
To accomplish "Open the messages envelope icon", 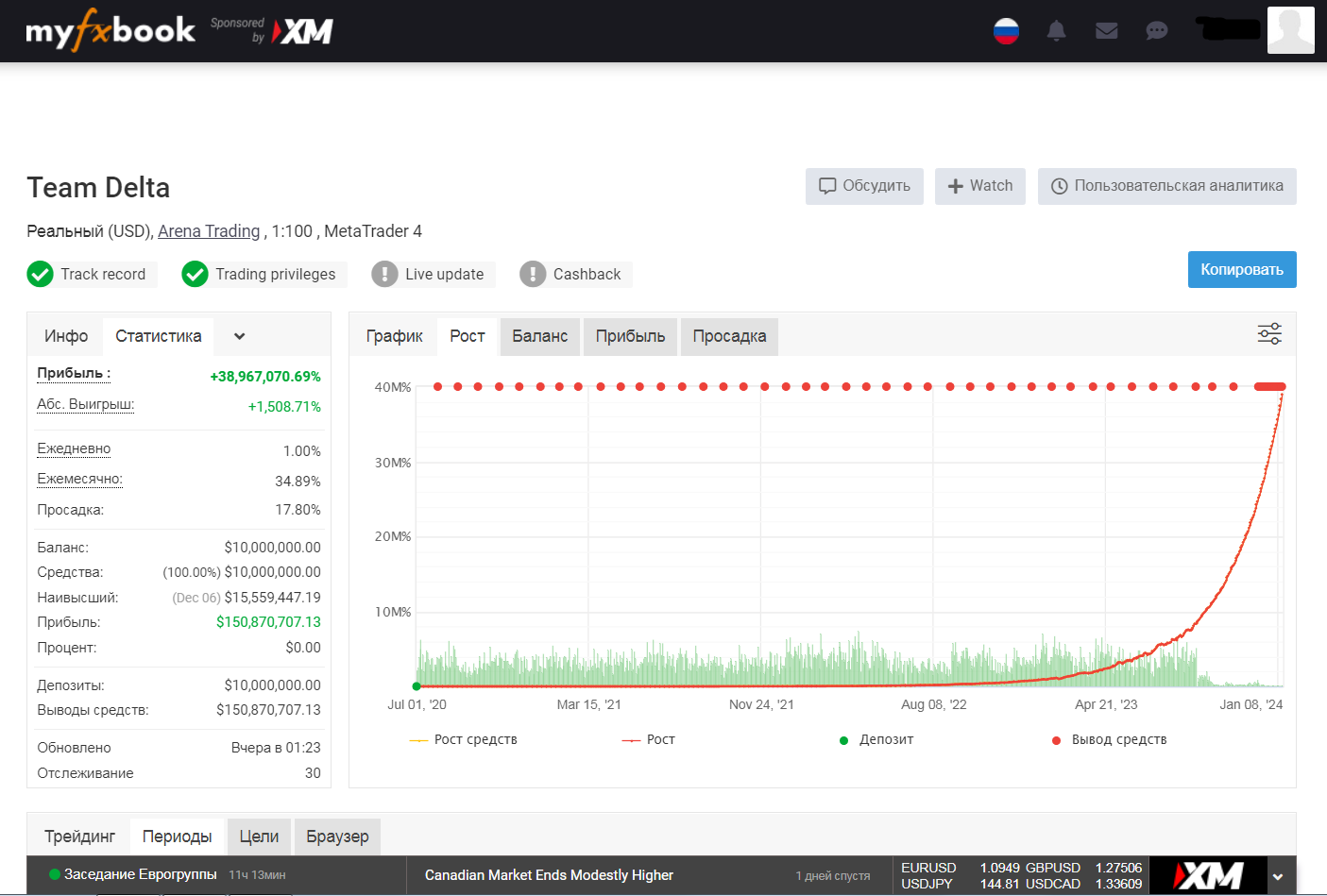I will click(x=1106, y=31).
